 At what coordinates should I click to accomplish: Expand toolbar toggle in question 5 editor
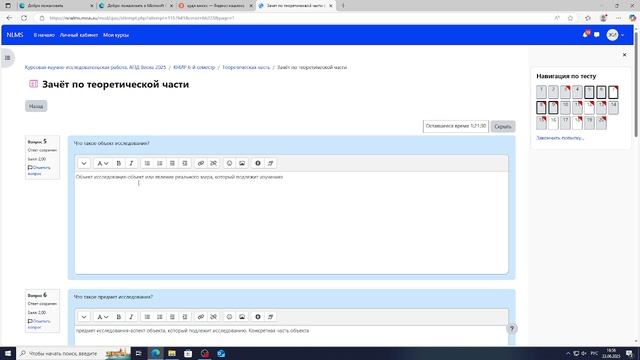point(84,163)
